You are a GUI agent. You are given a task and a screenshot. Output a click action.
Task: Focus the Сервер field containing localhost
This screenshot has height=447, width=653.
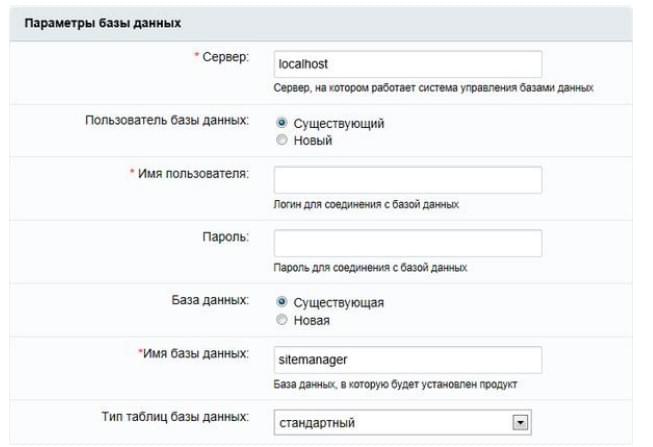coord(408,64)
